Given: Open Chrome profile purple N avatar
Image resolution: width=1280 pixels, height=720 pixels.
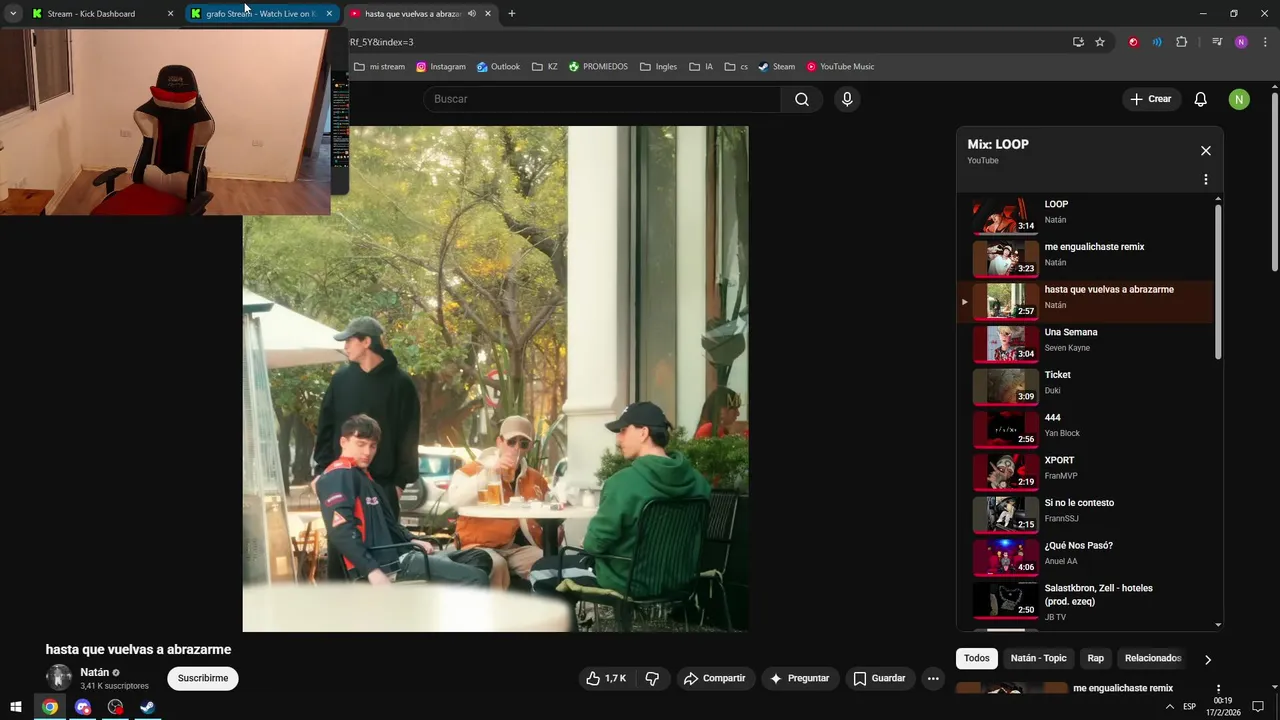Looking at the screenshot, I should [1241, 42].
